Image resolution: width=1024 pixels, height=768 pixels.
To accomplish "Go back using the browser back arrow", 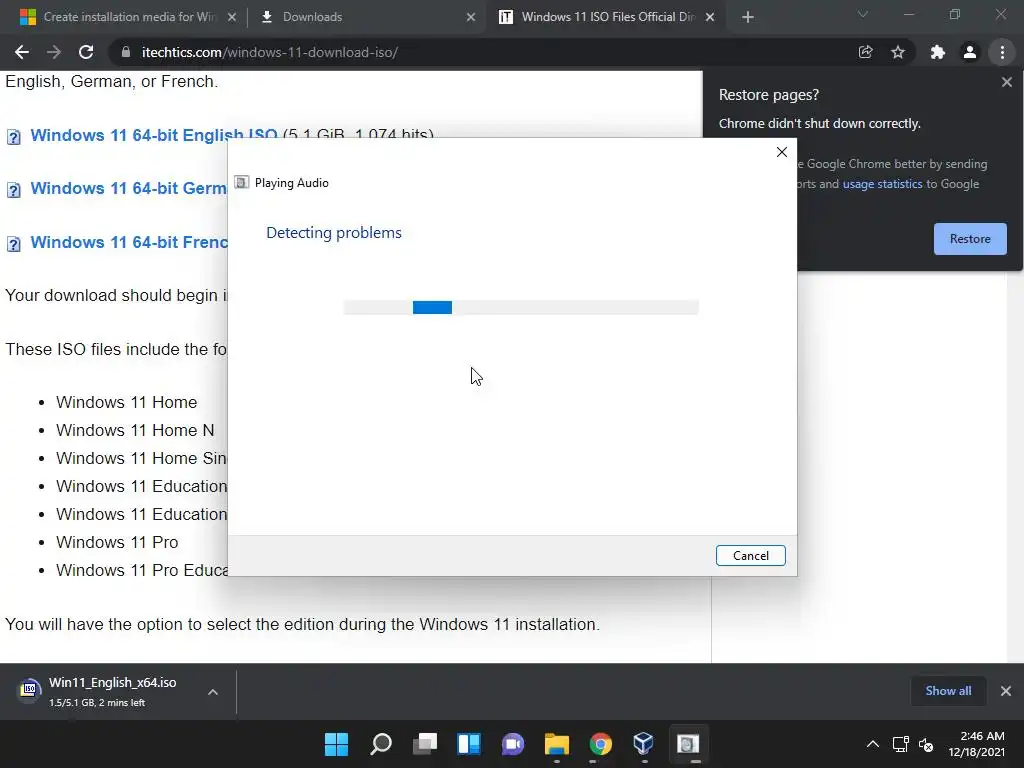I will click(x=22, y=52).
